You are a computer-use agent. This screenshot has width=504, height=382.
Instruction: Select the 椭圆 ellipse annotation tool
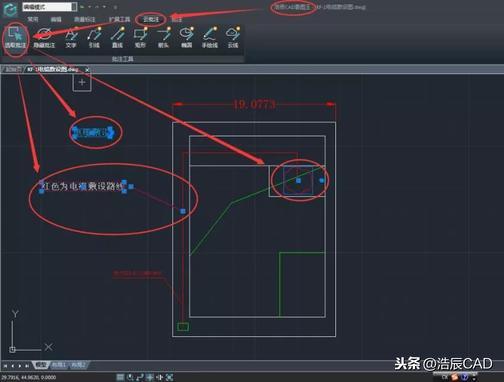(187, 38)
